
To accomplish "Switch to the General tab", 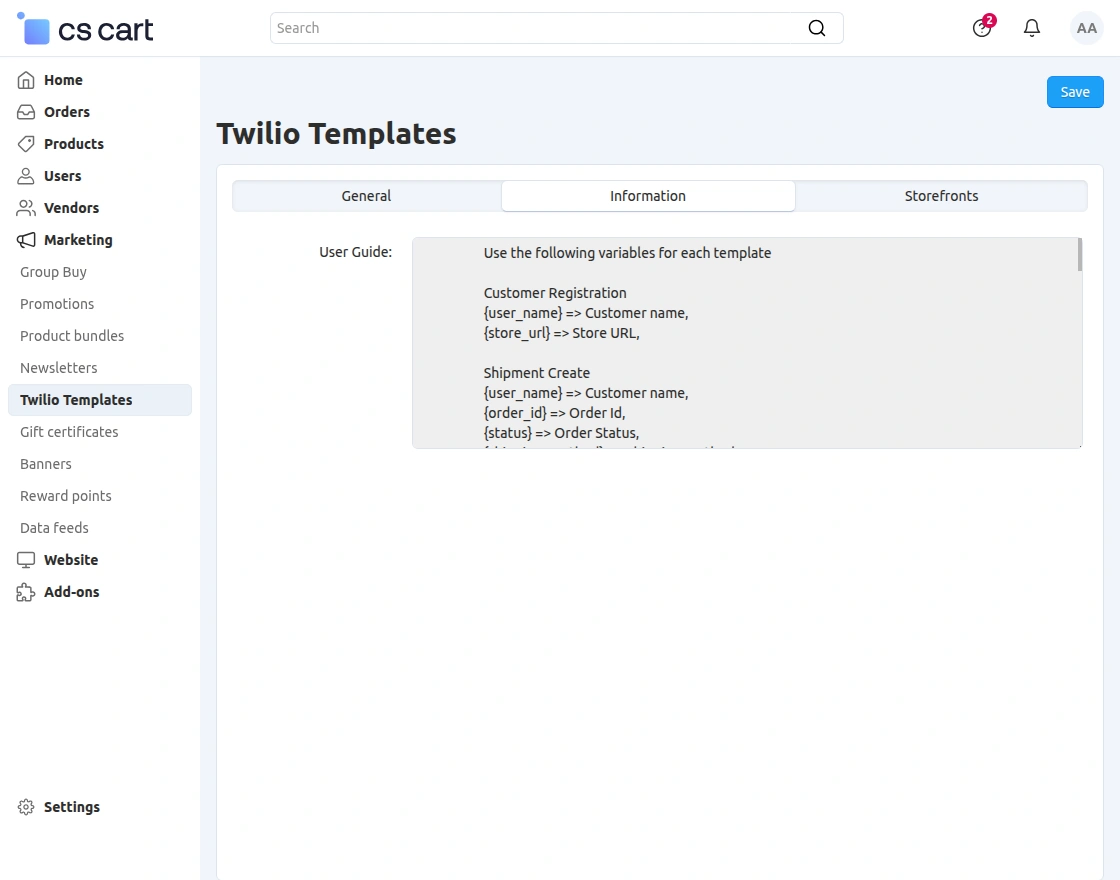I will pyautogui.click(x=366, y=196).
